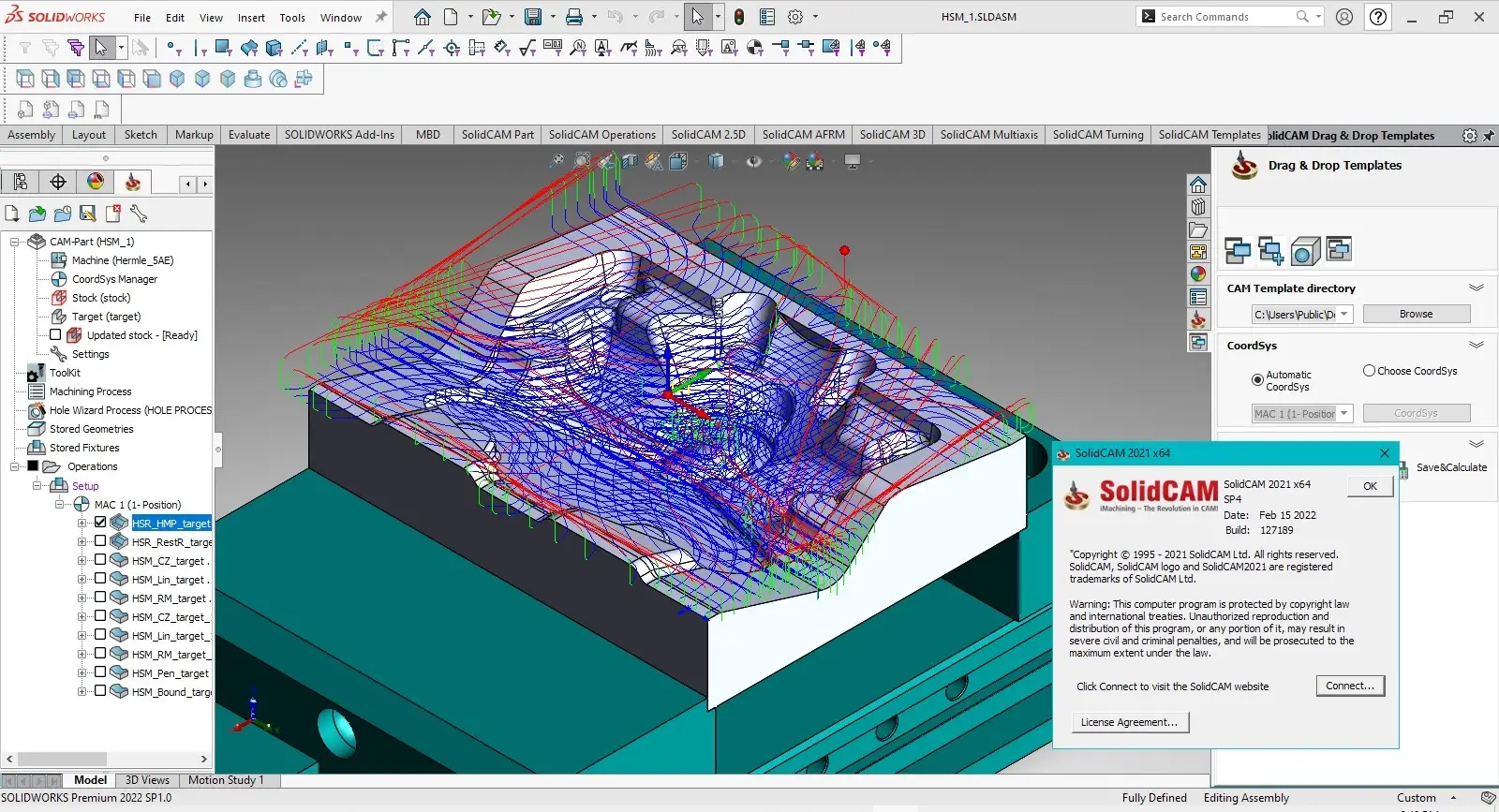Click the Custom units status bar entry
The height and width of the screenshot is (812, 1499).
click(1416, 798)
